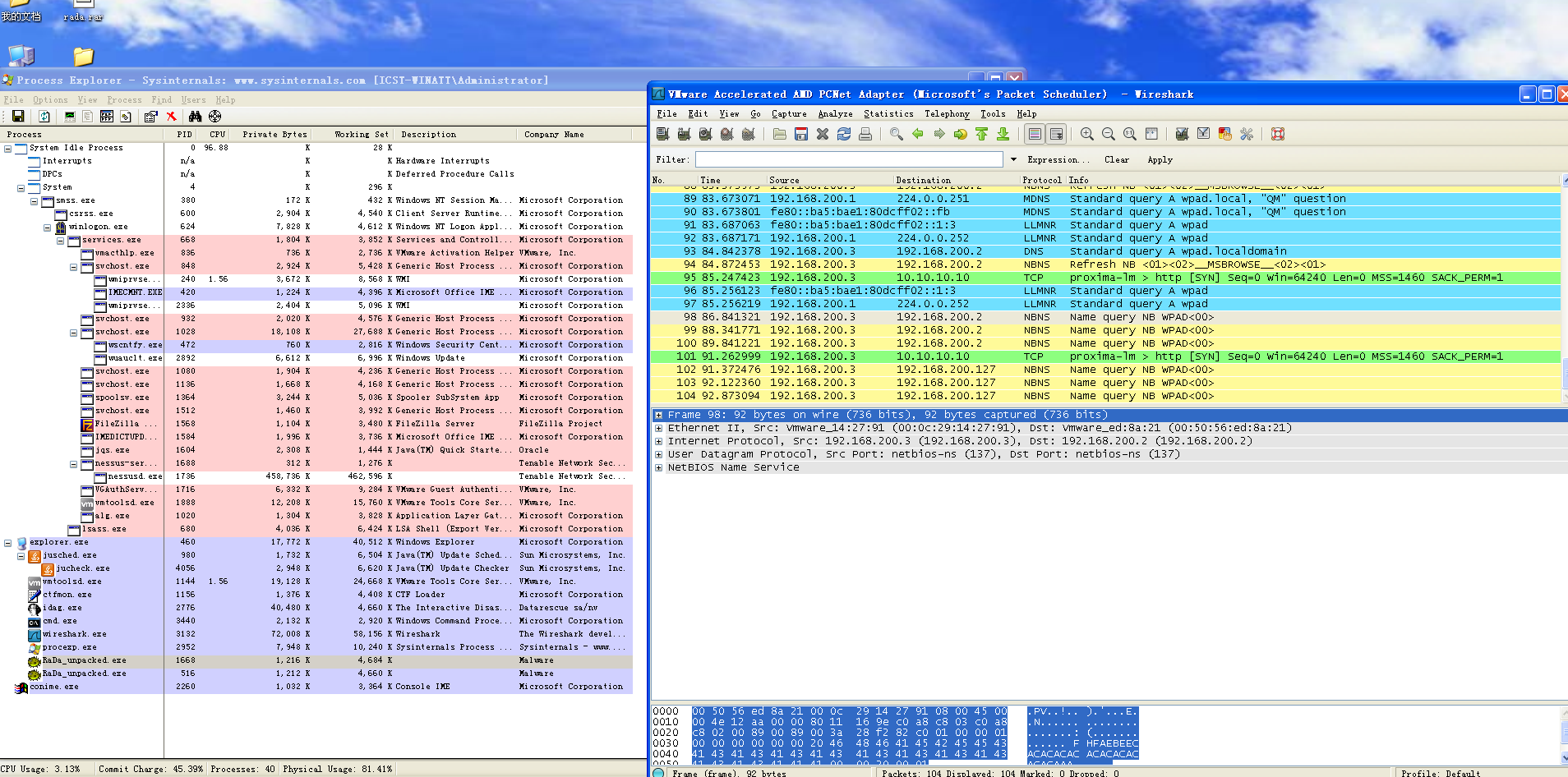This screenshot has height=777, width=1568.
Task: Click the kill process red X icon
Action: [x=172, y=117]
